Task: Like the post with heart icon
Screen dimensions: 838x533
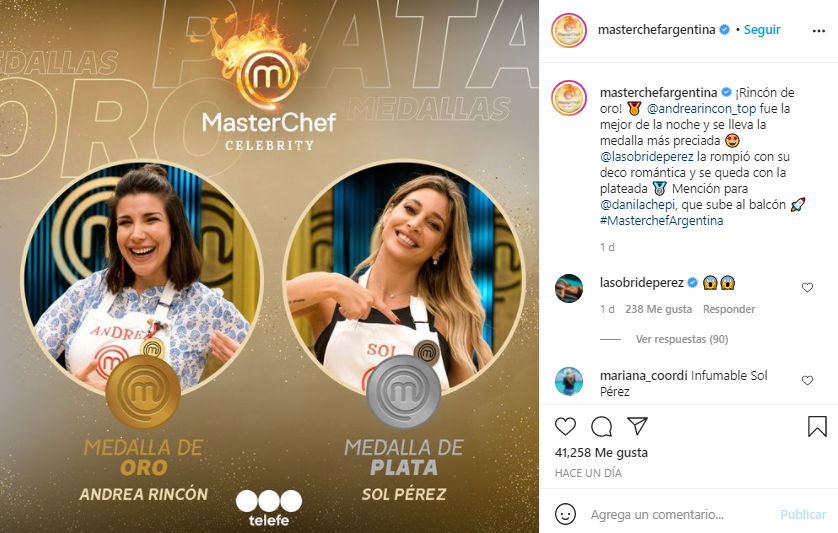Action: [x=565, y=427]
